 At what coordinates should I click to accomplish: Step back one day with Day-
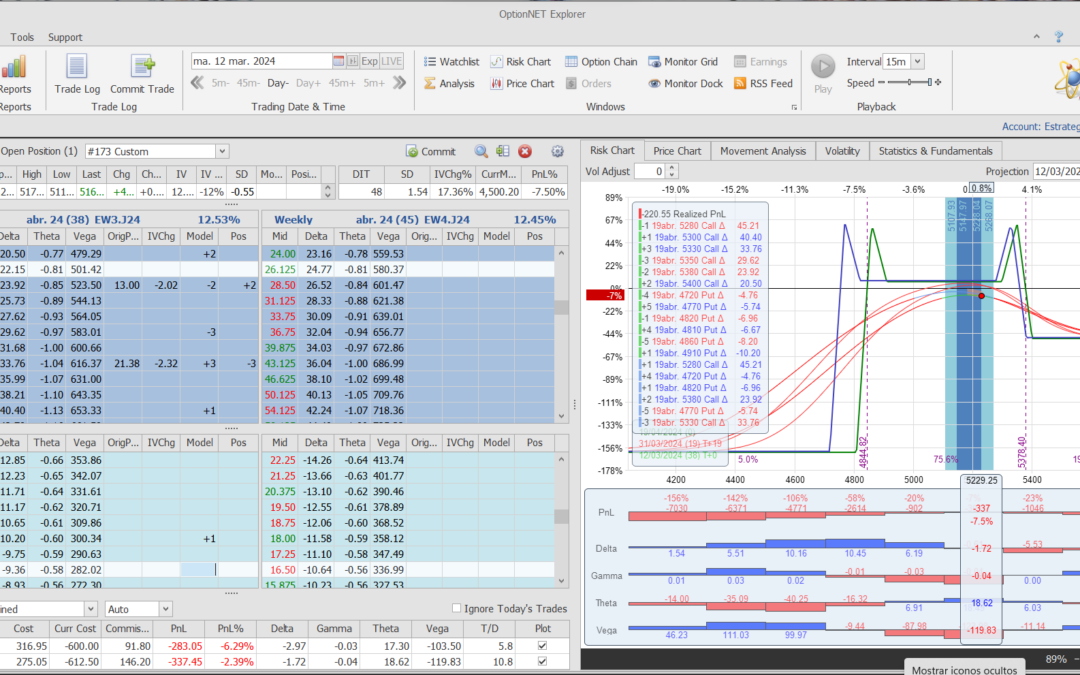click(x=277, y=84)
